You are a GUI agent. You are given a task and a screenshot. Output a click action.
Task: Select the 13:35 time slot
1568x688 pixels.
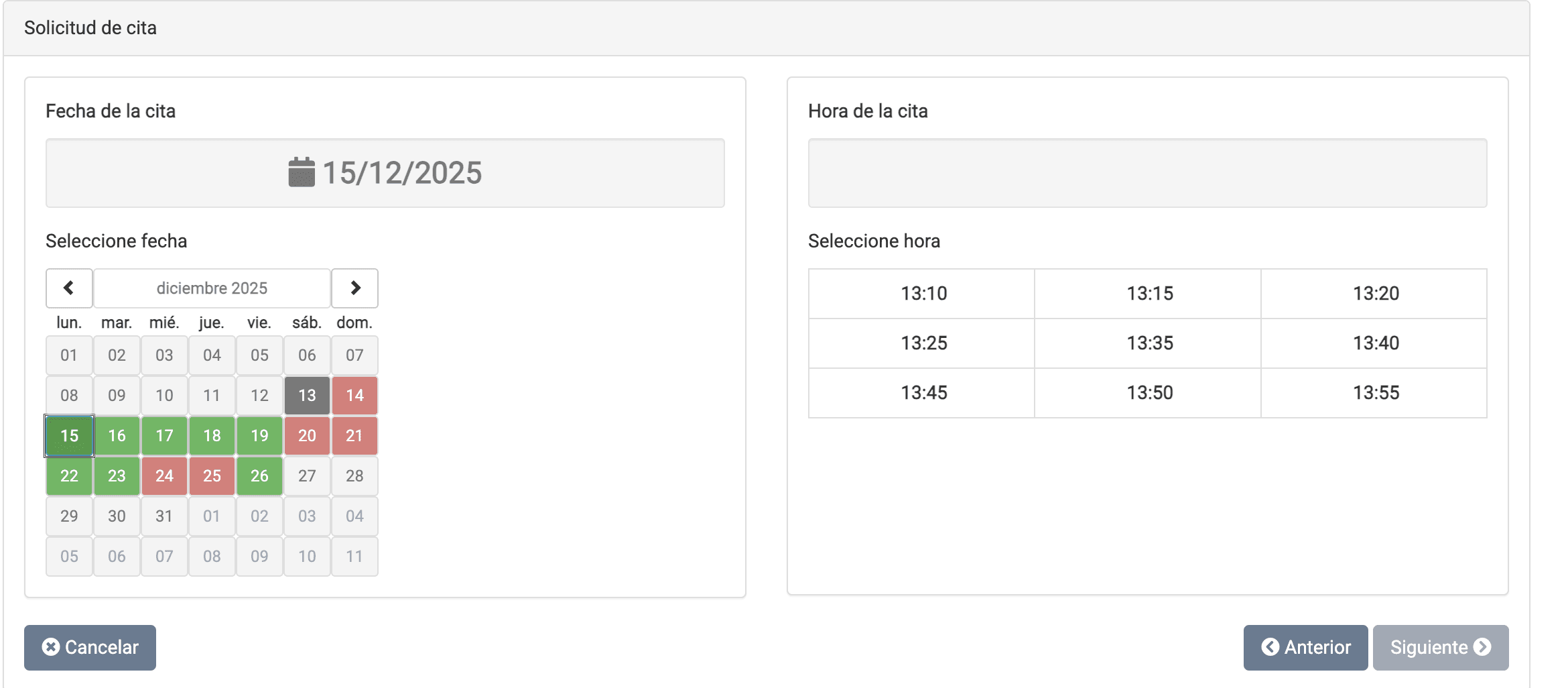pos(1149,343)
